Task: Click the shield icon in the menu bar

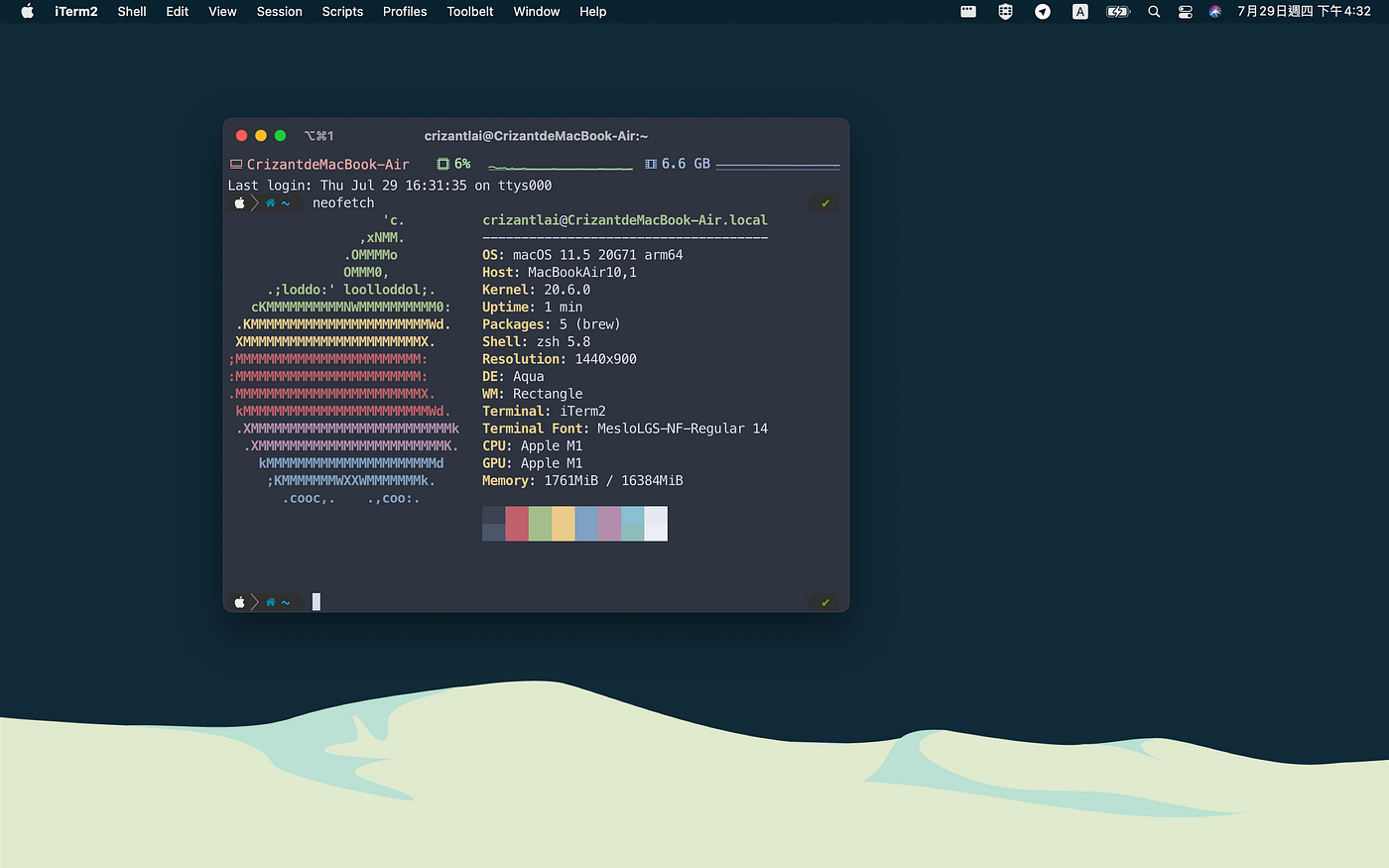Action: point(1005,12)
